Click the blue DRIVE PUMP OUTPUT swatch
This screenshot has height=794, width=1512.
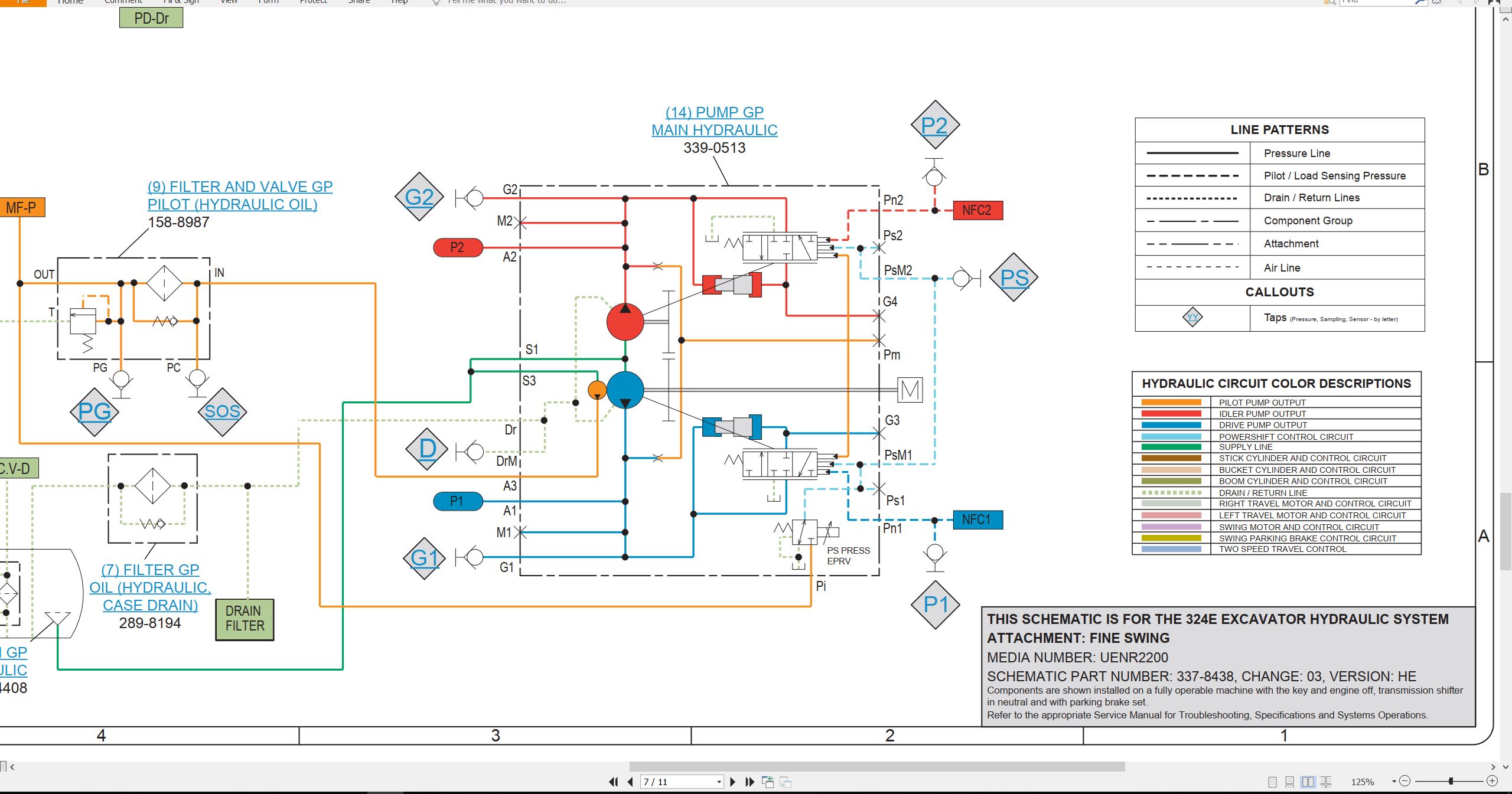coord(1171,425)
